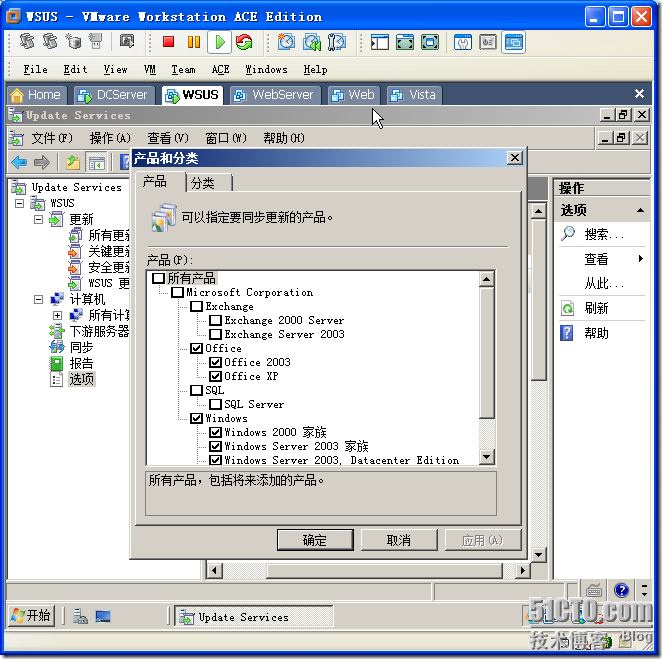The image size is (662, 659).
Task: Click the Full Screen mode icon
Action: (430, 42)
